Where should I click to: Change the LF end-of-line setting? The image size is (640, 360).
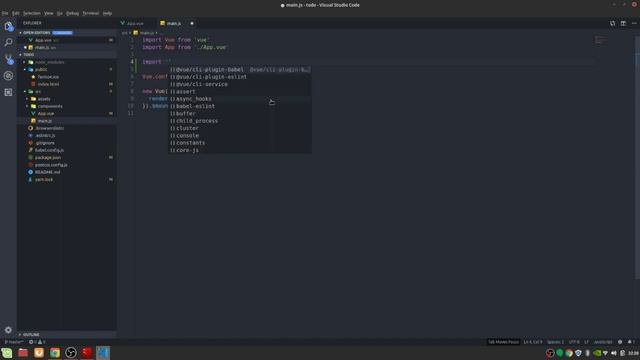click(x=586, y=342)
